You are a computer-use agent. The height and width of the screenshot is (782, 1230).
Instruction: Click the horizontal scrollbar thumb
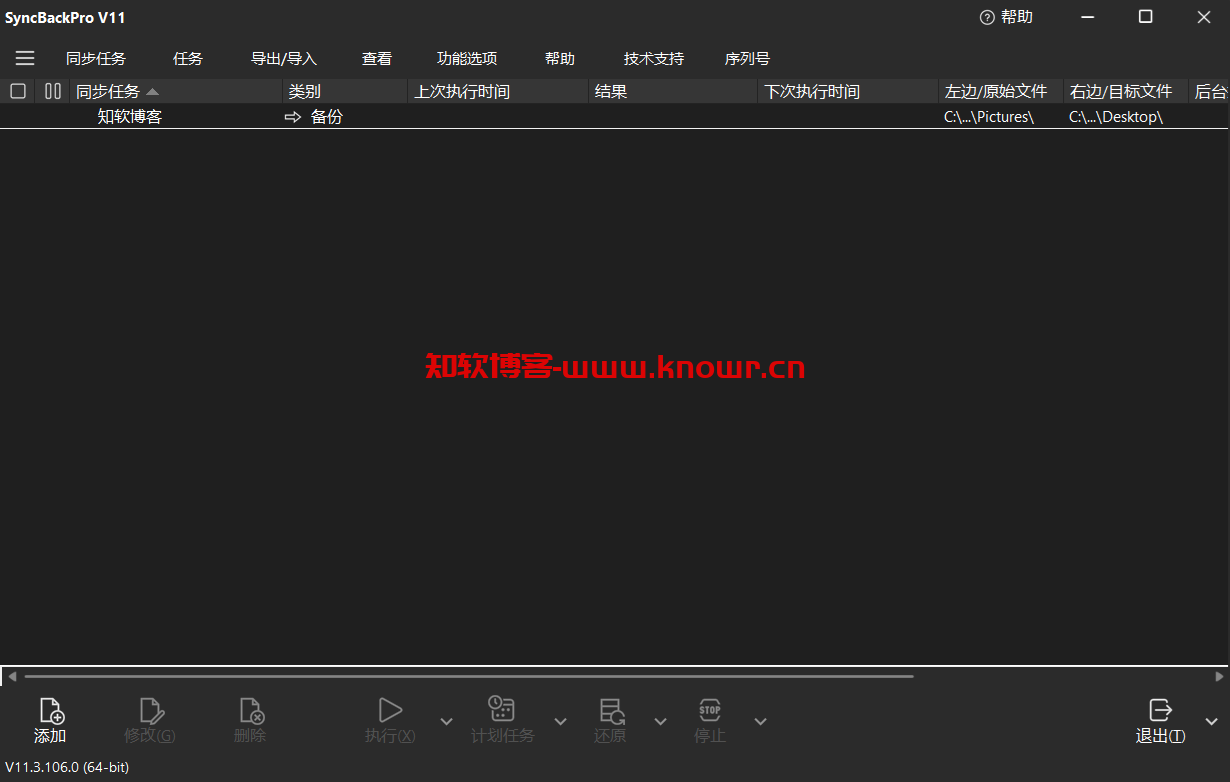469,677
